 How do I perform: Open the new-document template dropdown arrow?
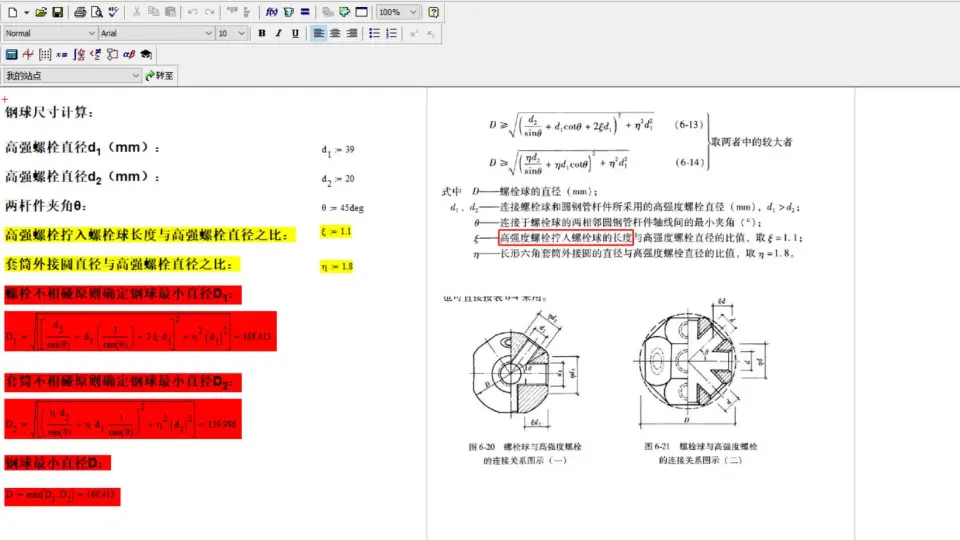pos(26,12)
